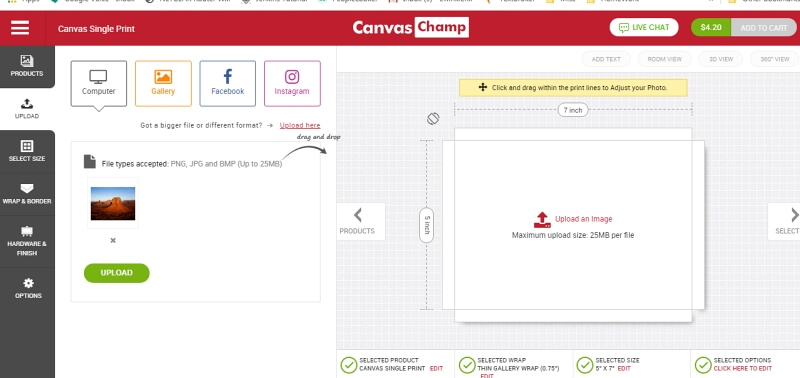Screen dimensions: 800x378
Task: Choose Computer as upload source
Action: pos(98,84)
